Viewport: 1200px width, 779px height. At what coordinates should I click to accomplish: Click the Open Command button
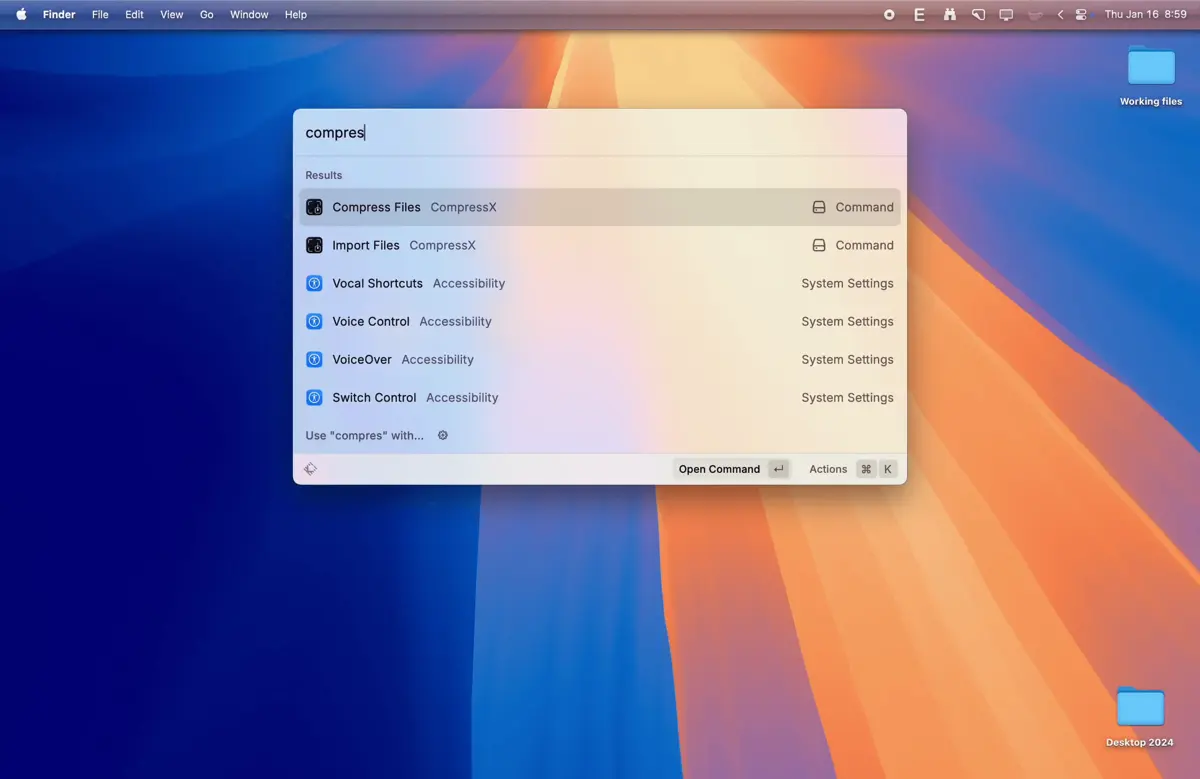pyautogui.click(x=732, y=469)
